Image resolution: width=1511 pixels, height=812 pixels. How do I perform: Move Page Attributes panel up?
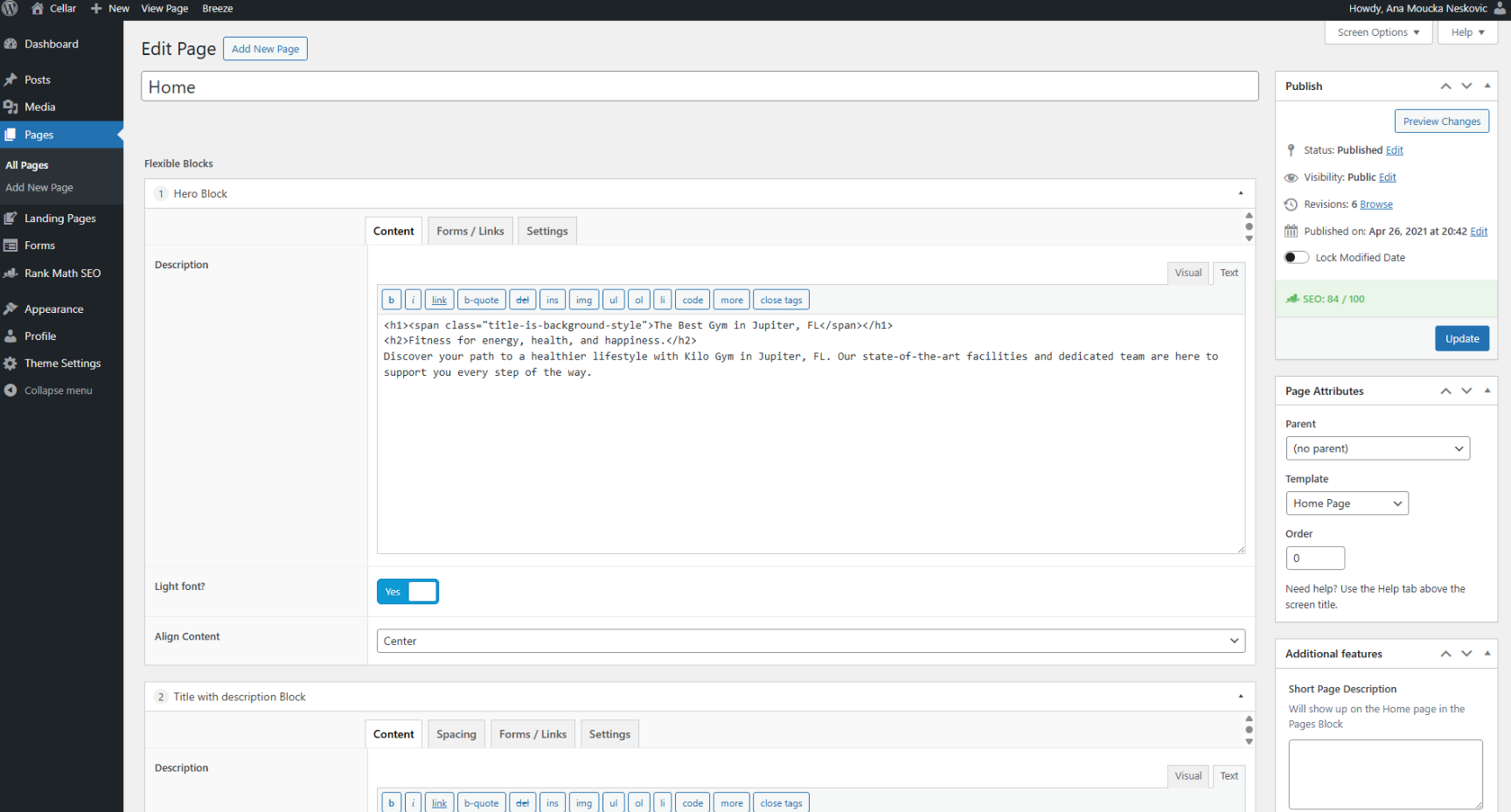(1445, 391)
